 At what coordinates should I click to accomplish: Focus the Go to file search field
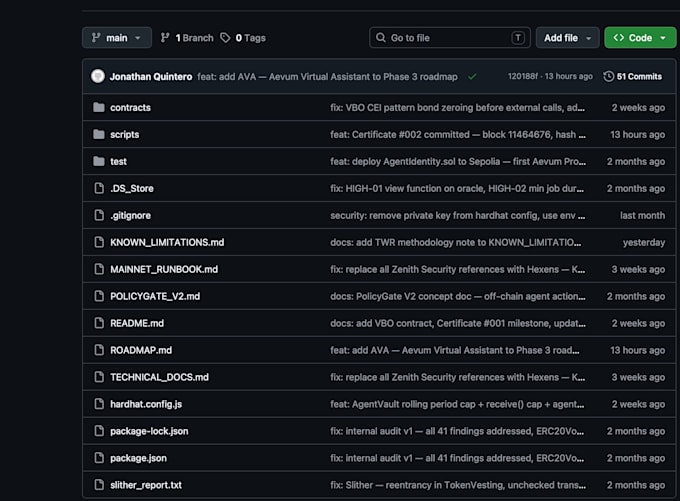pyautogui.click(x=450, y=38)
